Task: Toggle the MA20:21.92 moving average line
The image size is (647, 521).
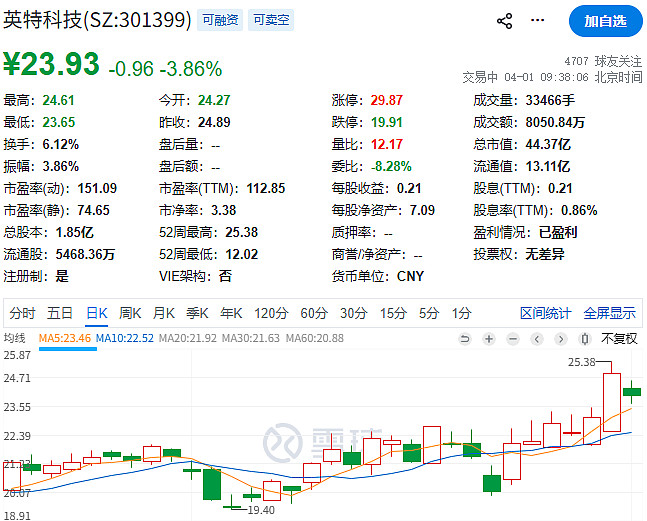Action: coord(188,338)
